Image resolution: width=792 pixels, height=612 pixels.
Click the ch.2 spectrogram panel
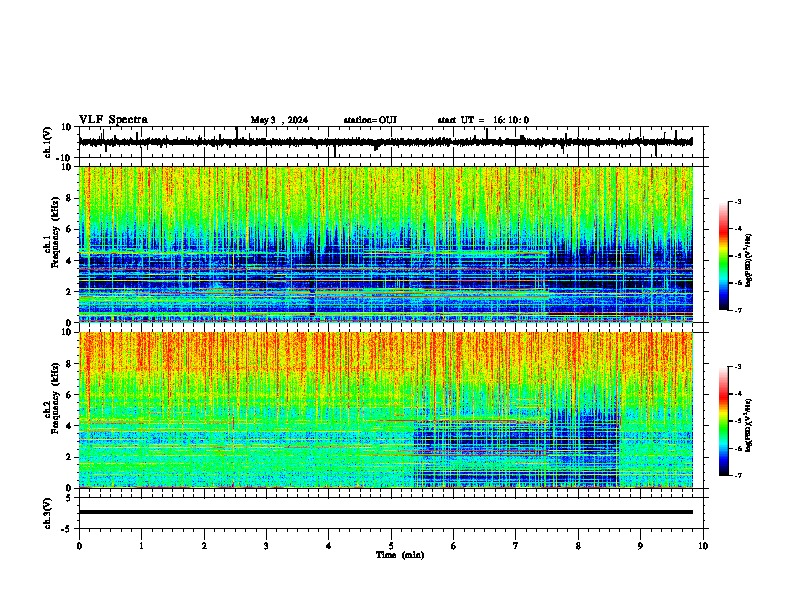click(386, 410)
